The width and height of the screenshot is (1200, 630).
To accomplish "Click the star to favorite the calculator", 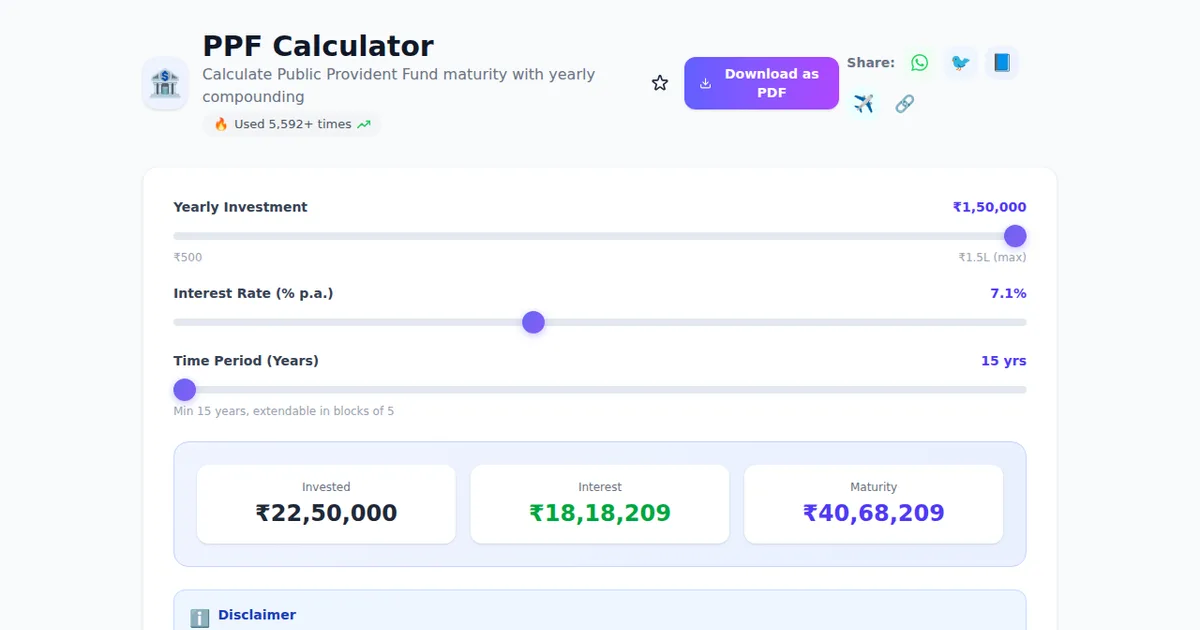I will point(660,82).
